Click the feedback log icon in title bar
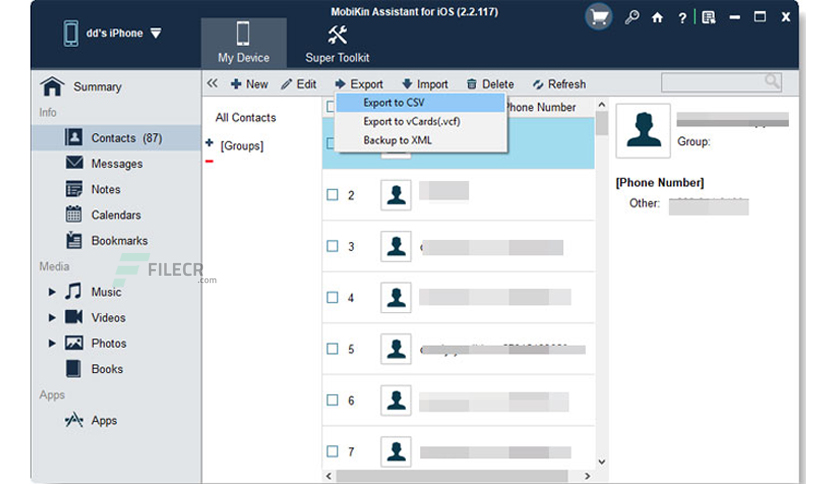 pos(709,18)
